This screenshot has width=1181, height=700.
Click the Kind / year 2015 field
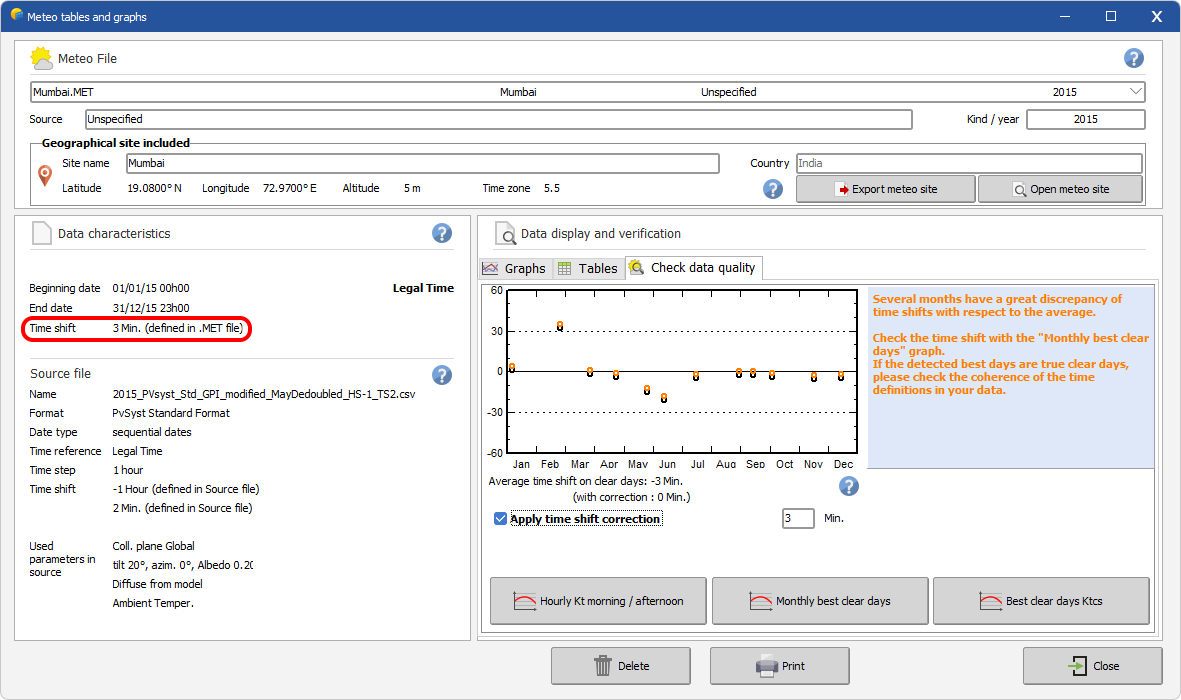tap(1085, 119)
